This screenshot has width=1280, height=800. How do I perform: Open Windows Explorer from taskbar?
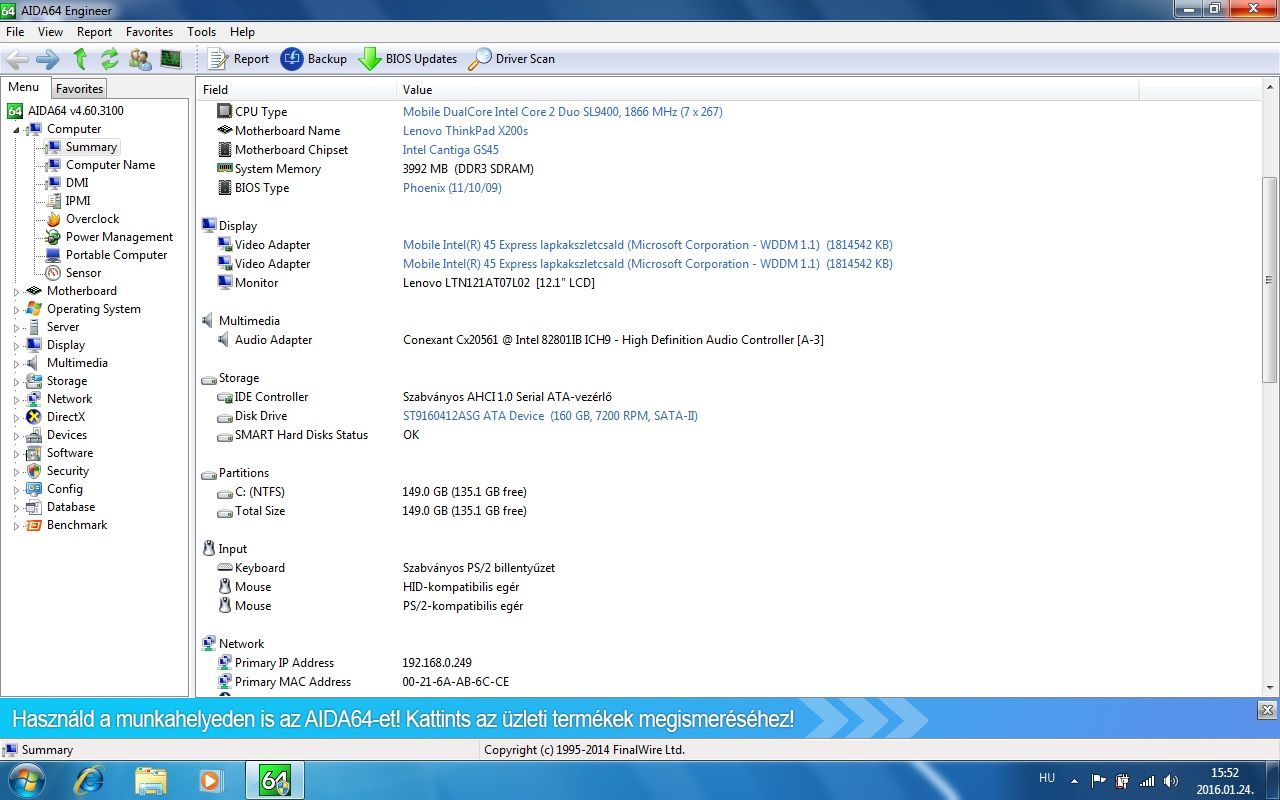(x=150, y=780)
